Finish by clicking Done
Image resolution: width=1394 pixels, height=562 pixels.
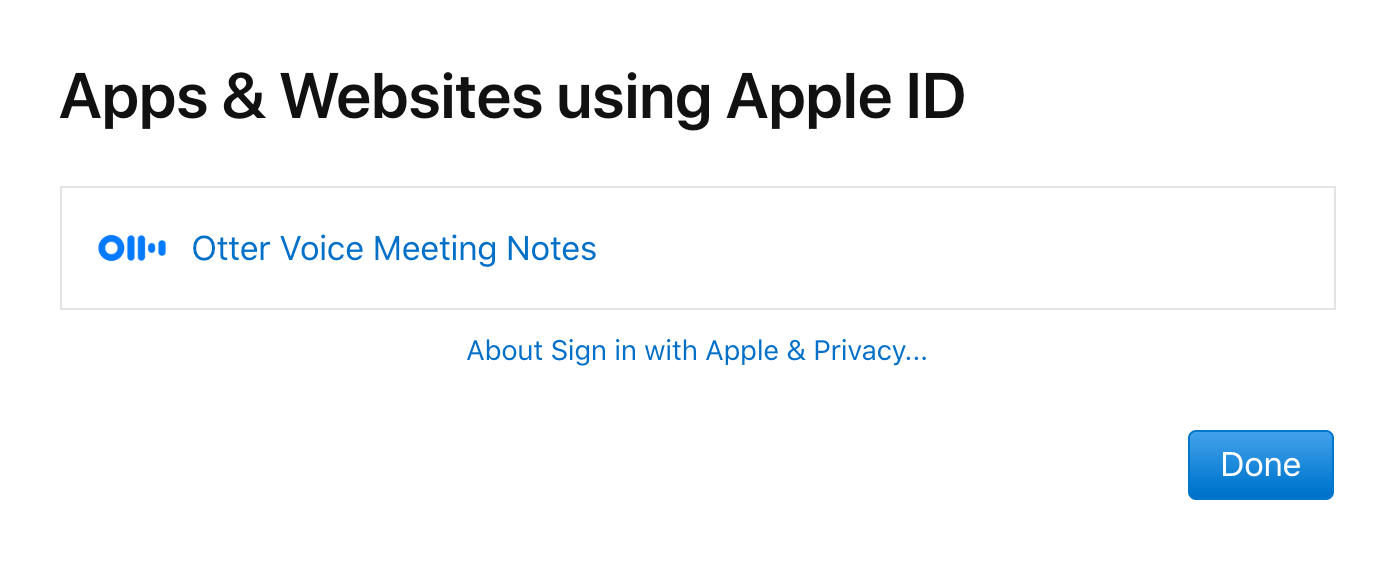point(1260,465)
